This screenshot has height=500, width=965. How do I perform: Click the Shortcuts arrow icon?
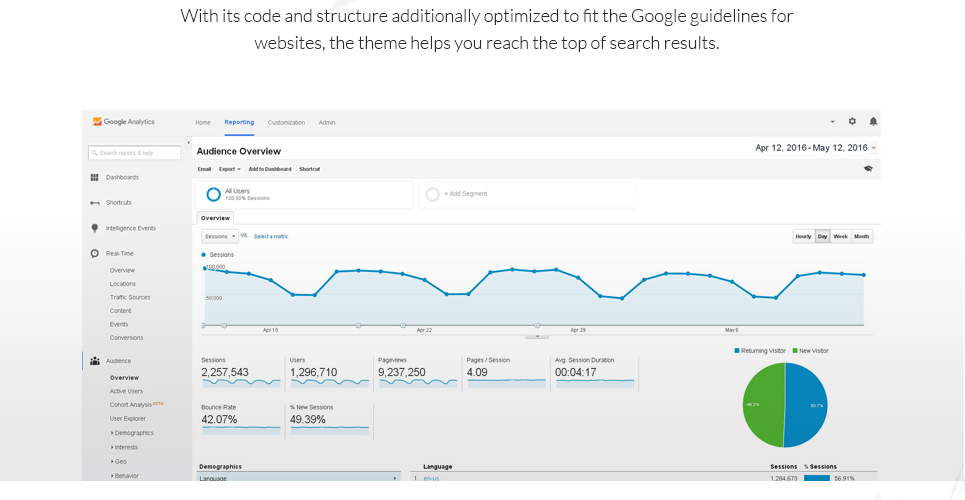pos(94,203)
